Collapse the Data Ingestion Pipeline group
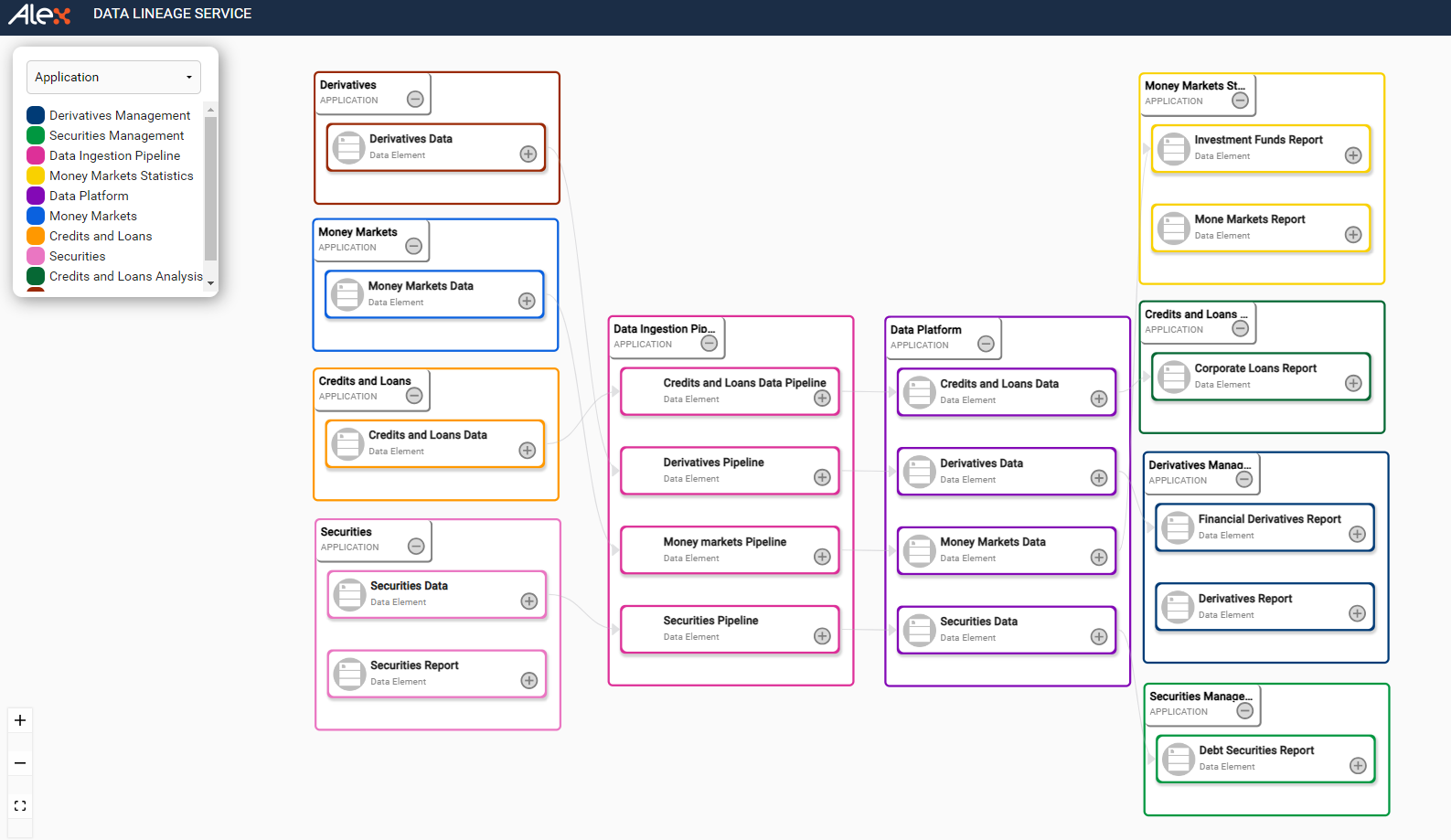Screen dimensions: 1451x840 tap(709, 343)
